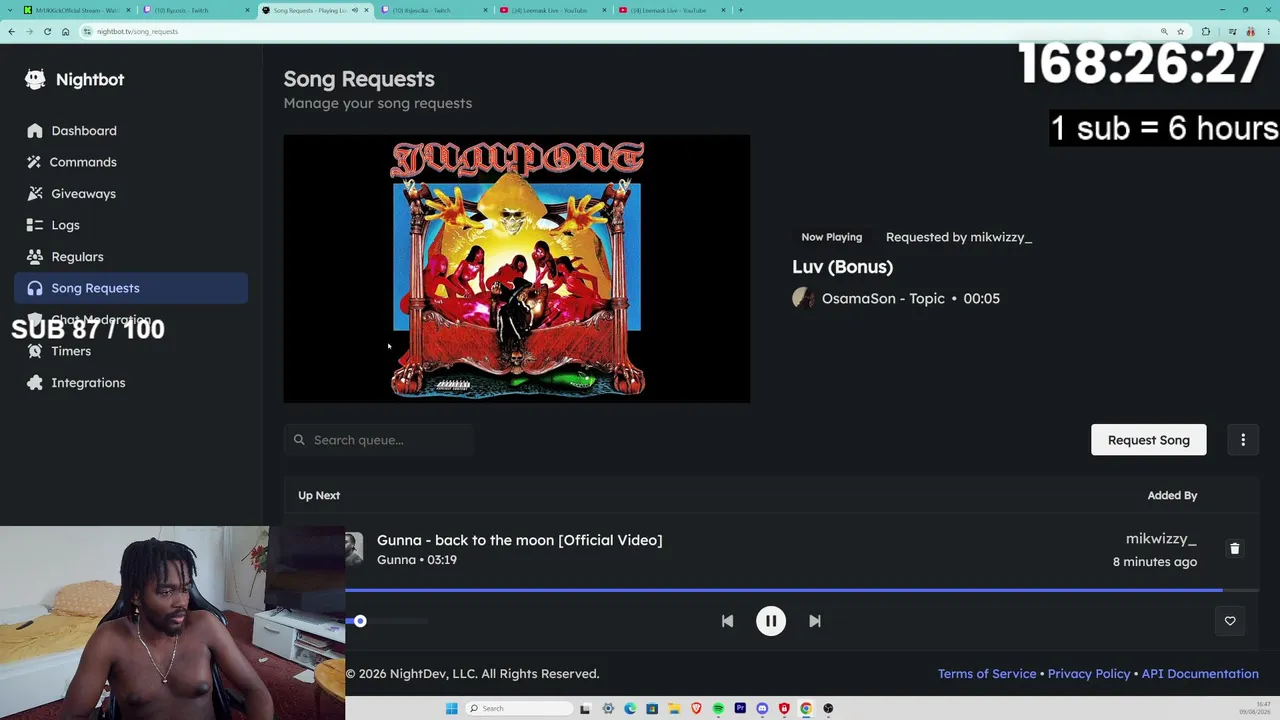This screenshot has width=1280, height=720.
Task: Open the Dashboard page in Nightbot sidebar
Action: (x=131, y=130)
